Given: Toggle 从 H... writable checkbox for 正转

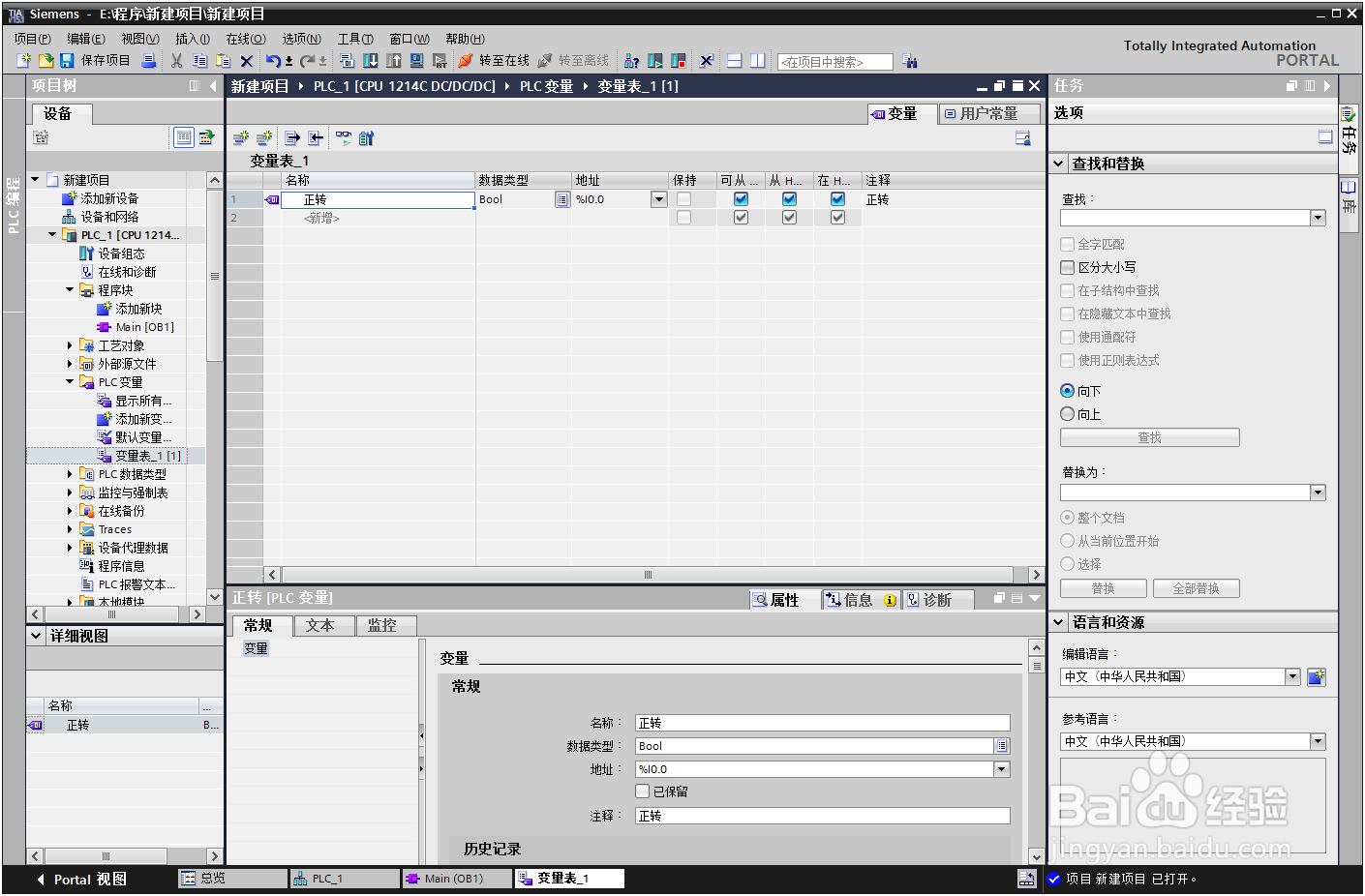Looking at the screenshot, I should (789, 199).
